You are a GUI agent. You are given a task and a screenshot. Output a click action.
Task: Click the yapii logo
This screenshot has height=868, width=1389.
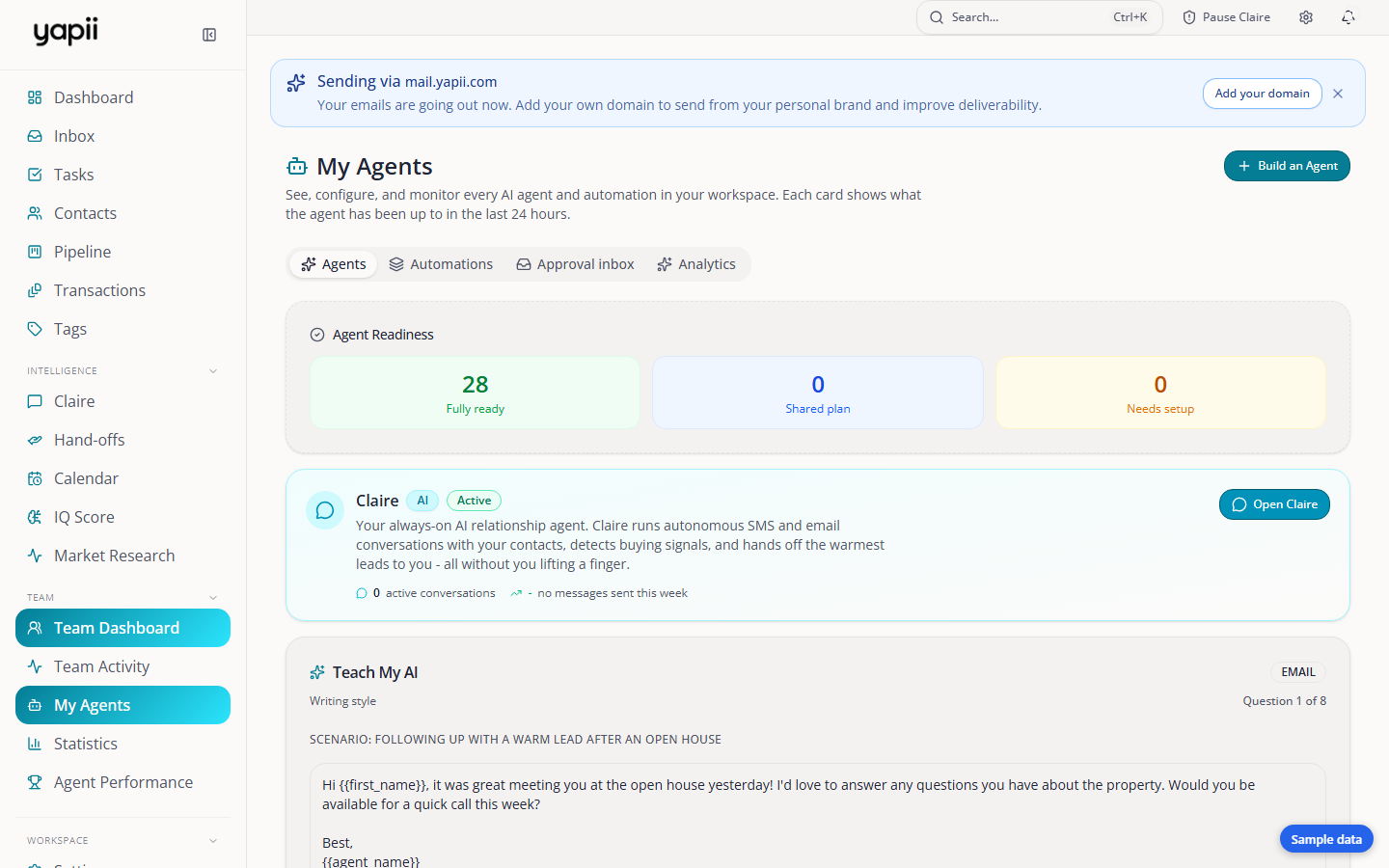(66, 32)
